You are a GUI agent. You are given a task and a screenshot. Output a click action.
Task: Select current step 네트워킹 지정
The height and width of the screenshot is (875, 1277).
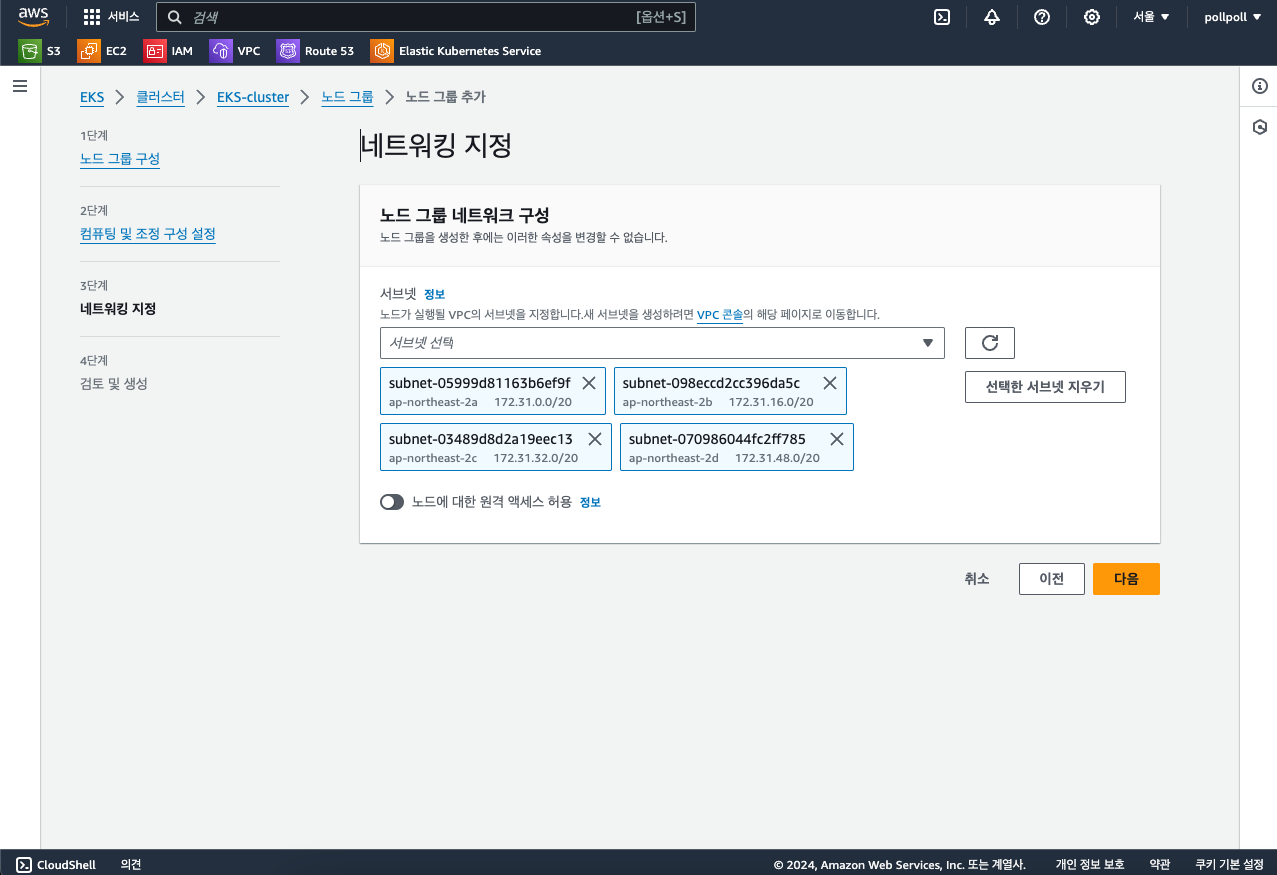coord(118,309)
